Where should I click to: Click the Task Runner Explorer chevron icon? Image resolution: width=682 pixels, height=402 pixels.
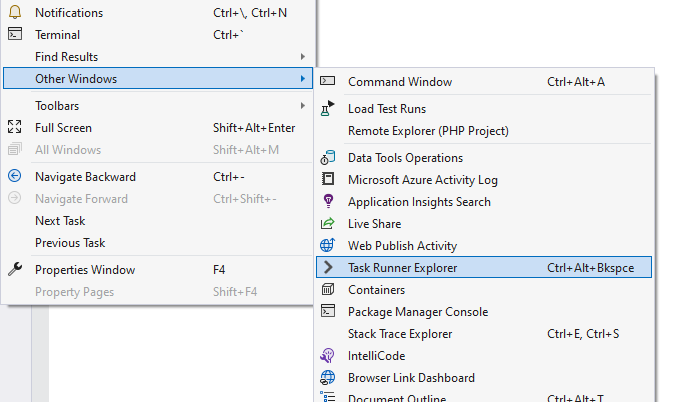tap(328, 267)
